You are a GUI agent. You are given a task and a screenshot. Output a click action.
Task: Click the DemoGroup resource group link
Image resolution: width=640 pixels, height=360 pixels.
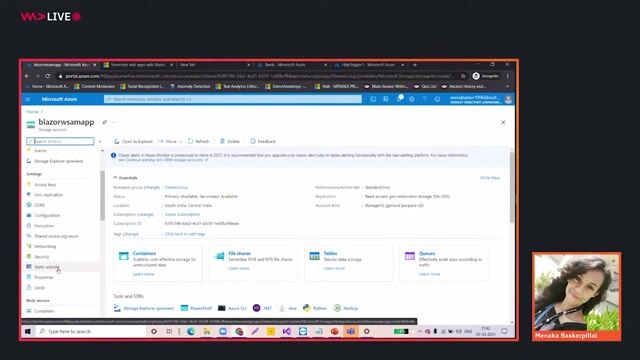click(x=176, y=187)
